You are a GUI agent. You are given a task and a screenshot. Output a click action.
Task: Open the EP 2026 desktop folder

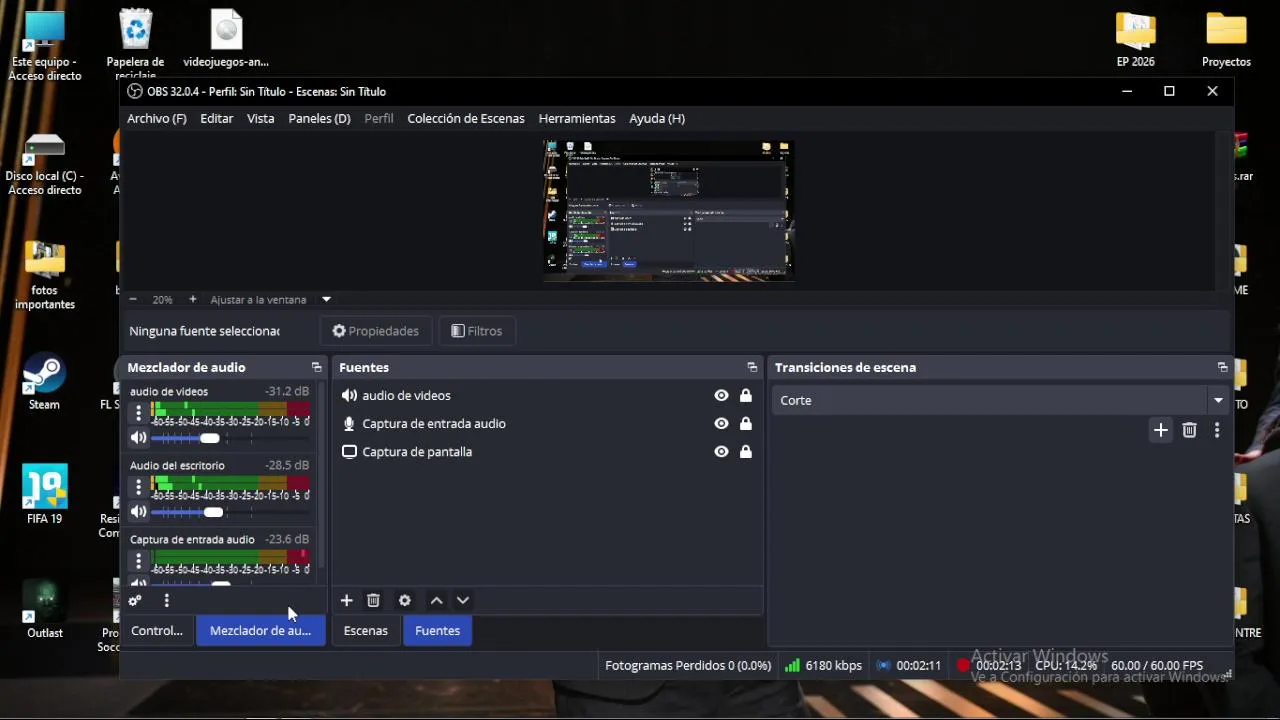click(1136, 40)
